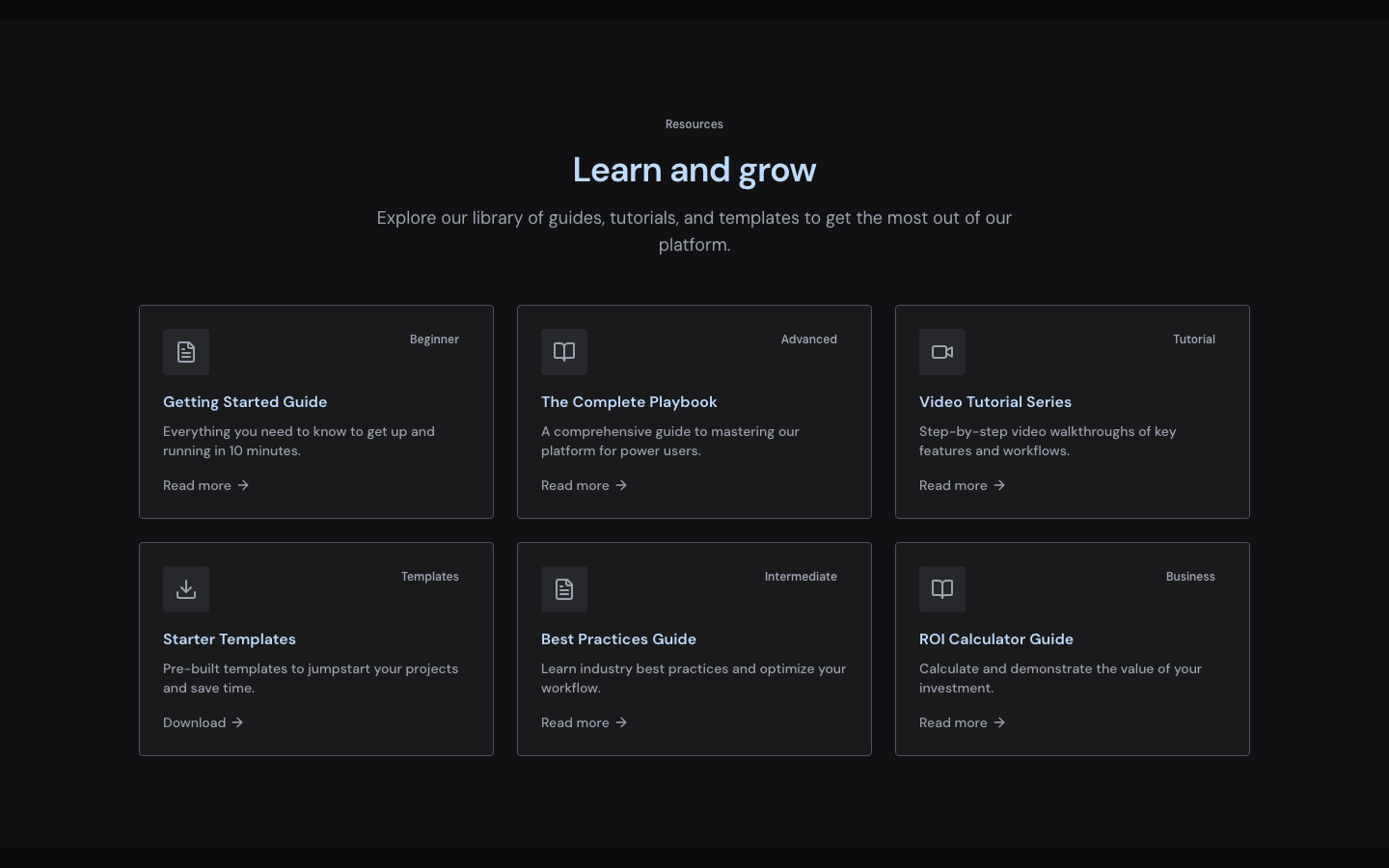Read more about The Complete Playbook

[x=575, y=485]
